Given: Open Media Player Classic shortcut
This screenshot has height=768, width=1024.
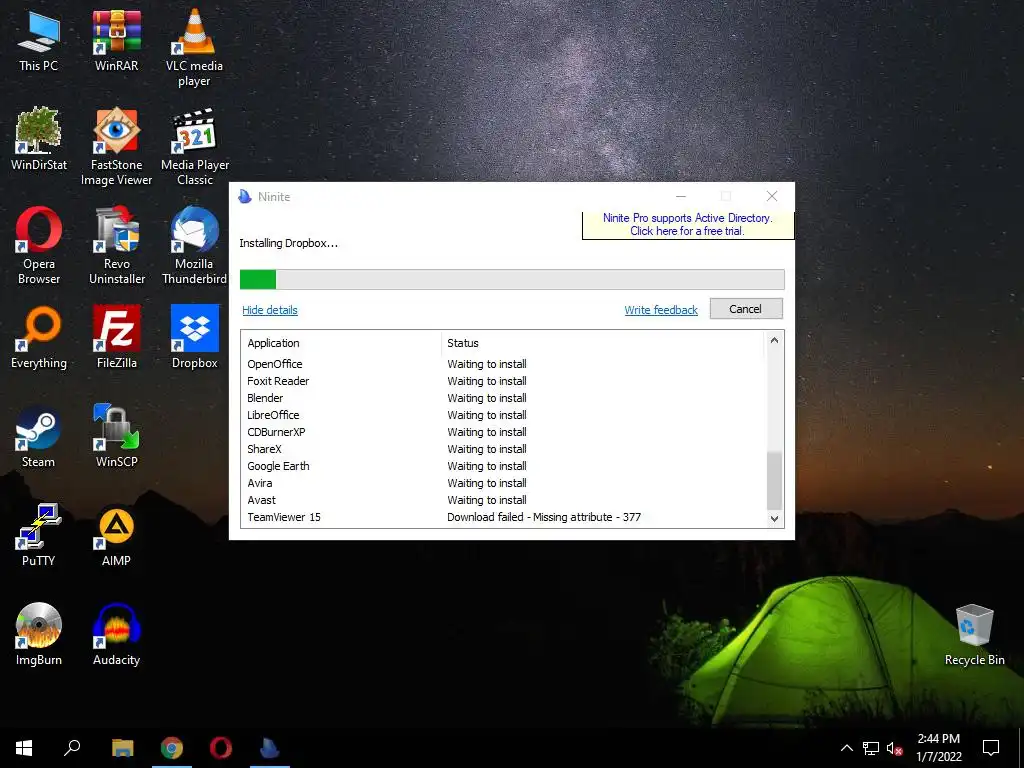Looking at the screenshot, I should click(x=195, y=147).
